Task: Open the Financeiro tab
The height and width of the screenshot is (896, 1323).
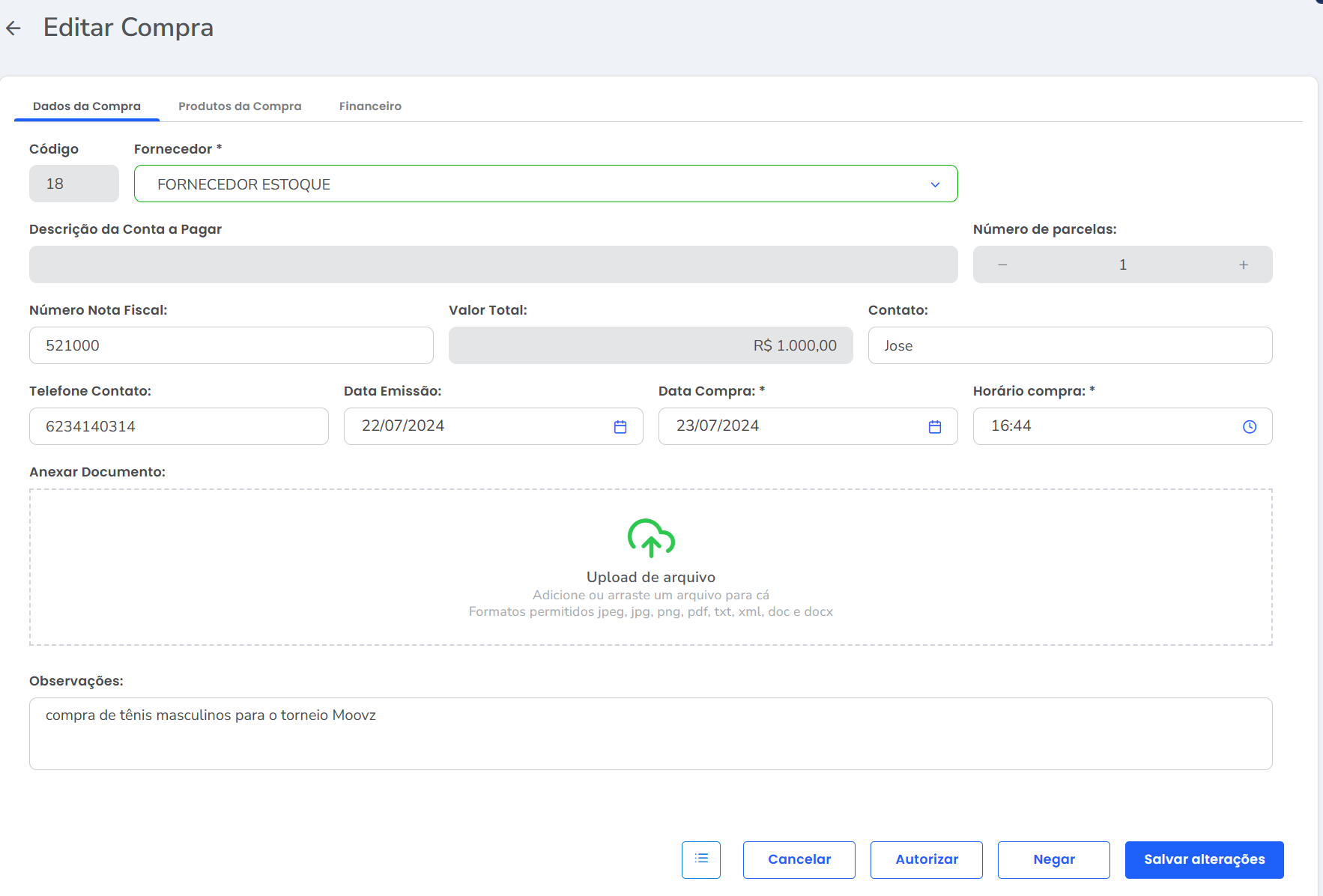Action: [x=370, y=106]
